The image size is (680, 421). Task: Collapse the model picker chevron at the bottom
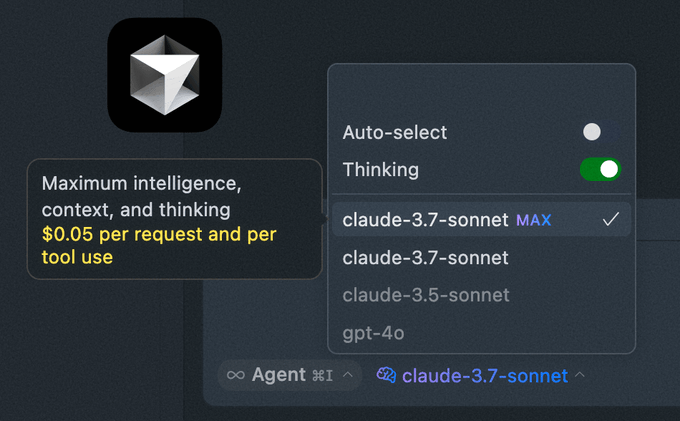[x=580, y=375]
